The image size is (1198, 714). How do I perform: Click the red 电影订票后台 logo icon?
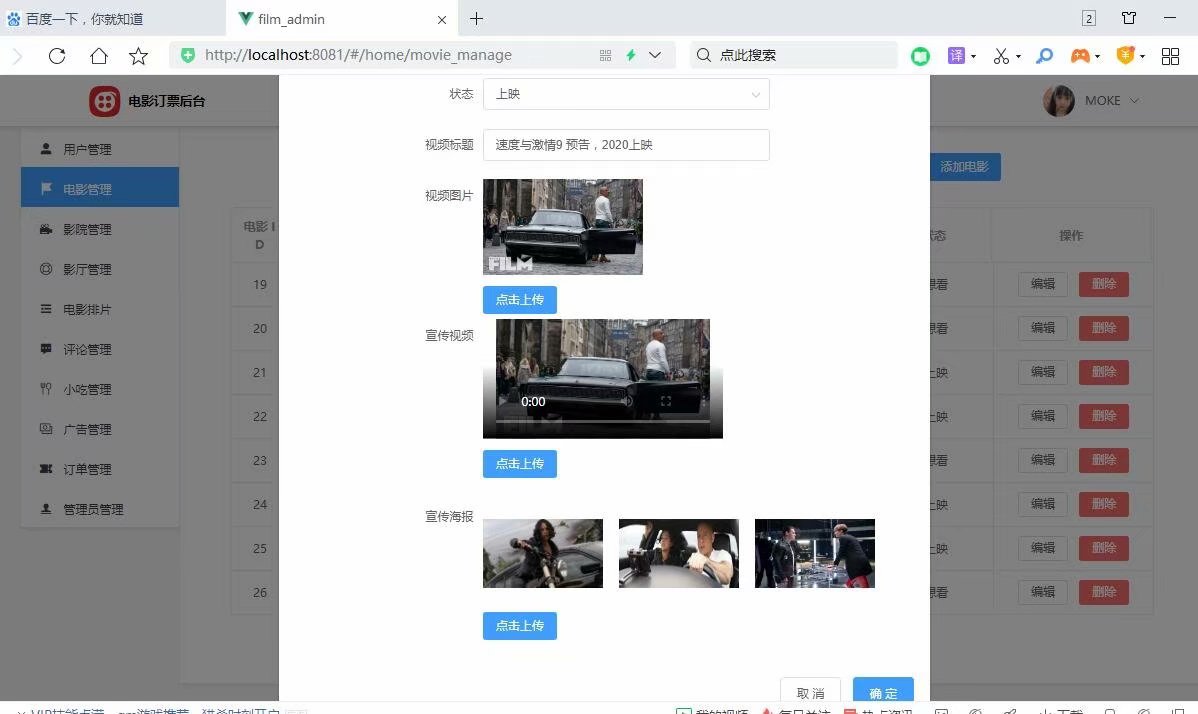coord(105,101)
